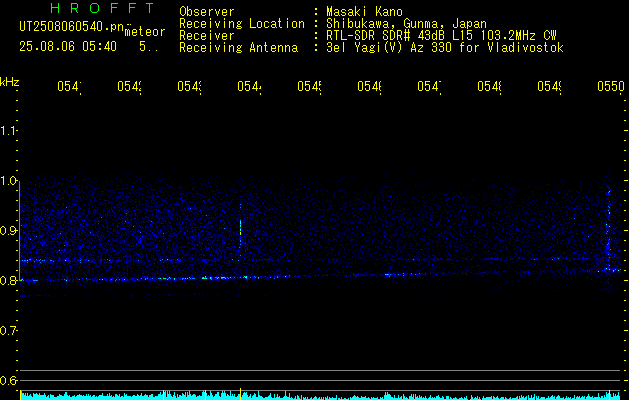The image size is (629, 400).
Task: Click the green HROFFT title
Action: (x=102, y=8)
